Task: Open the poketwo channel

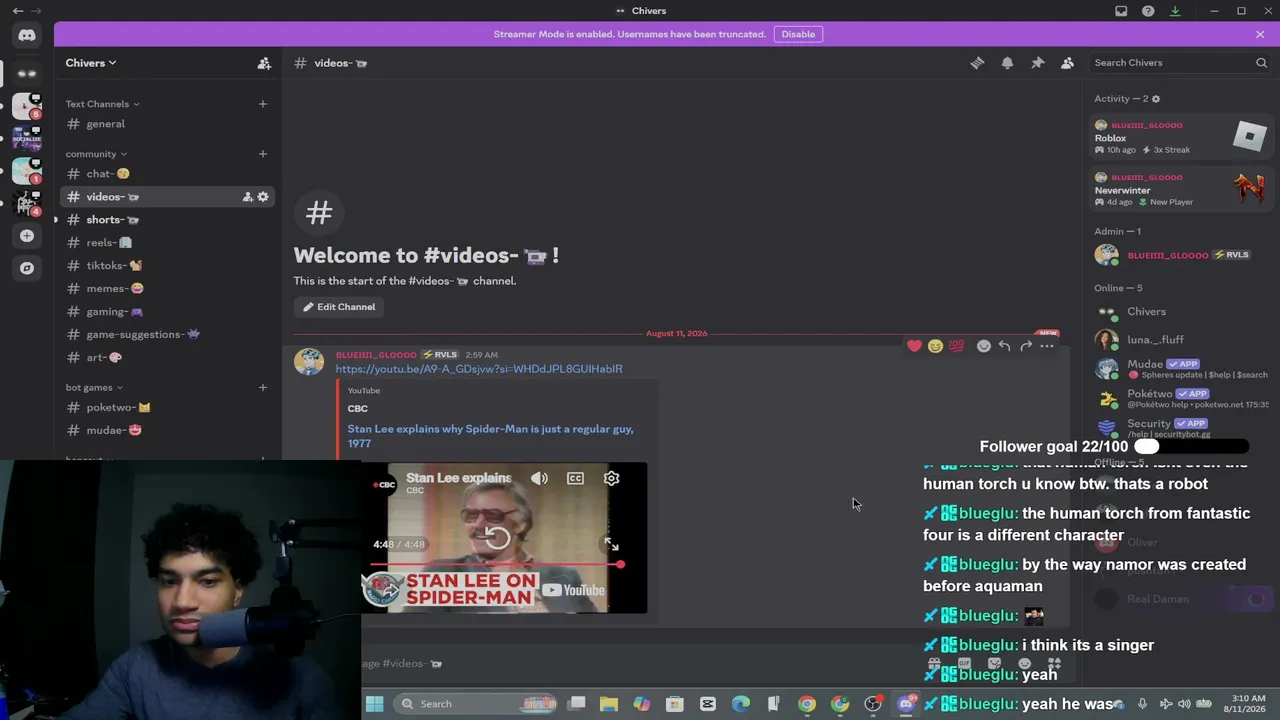Action: point(166,408)
